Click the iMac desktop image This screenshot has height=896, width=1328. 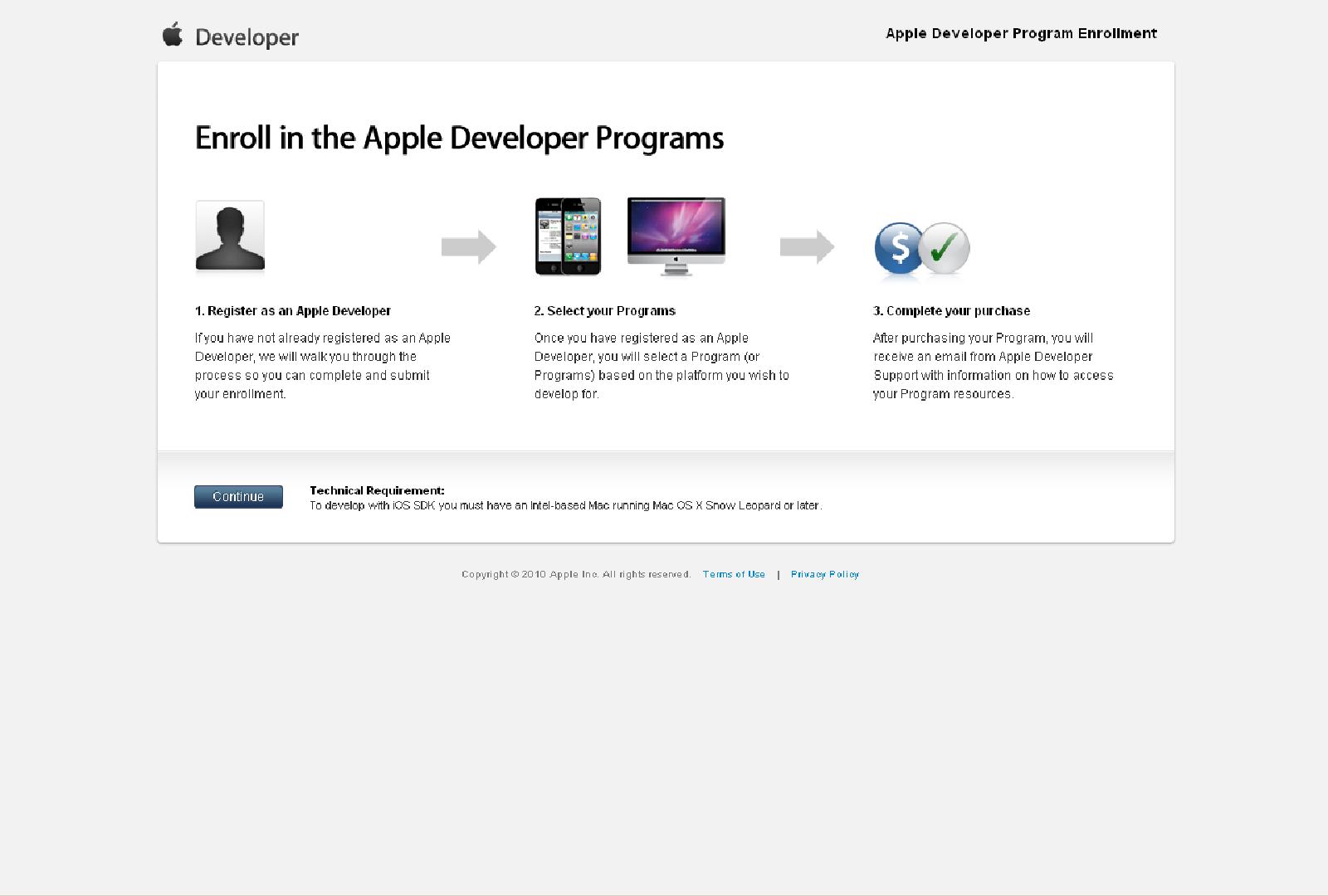point(676,236)
